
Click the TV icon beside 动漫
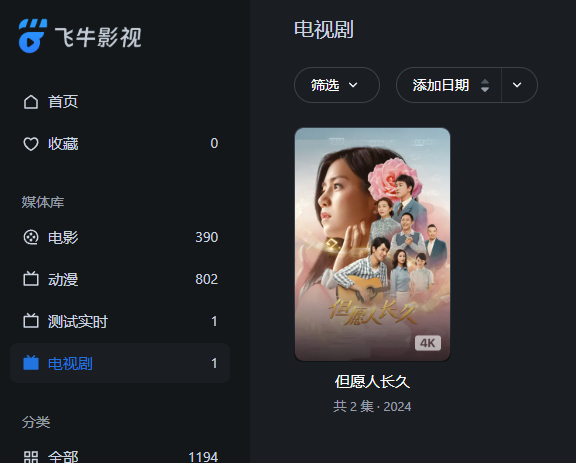(31, 279)
